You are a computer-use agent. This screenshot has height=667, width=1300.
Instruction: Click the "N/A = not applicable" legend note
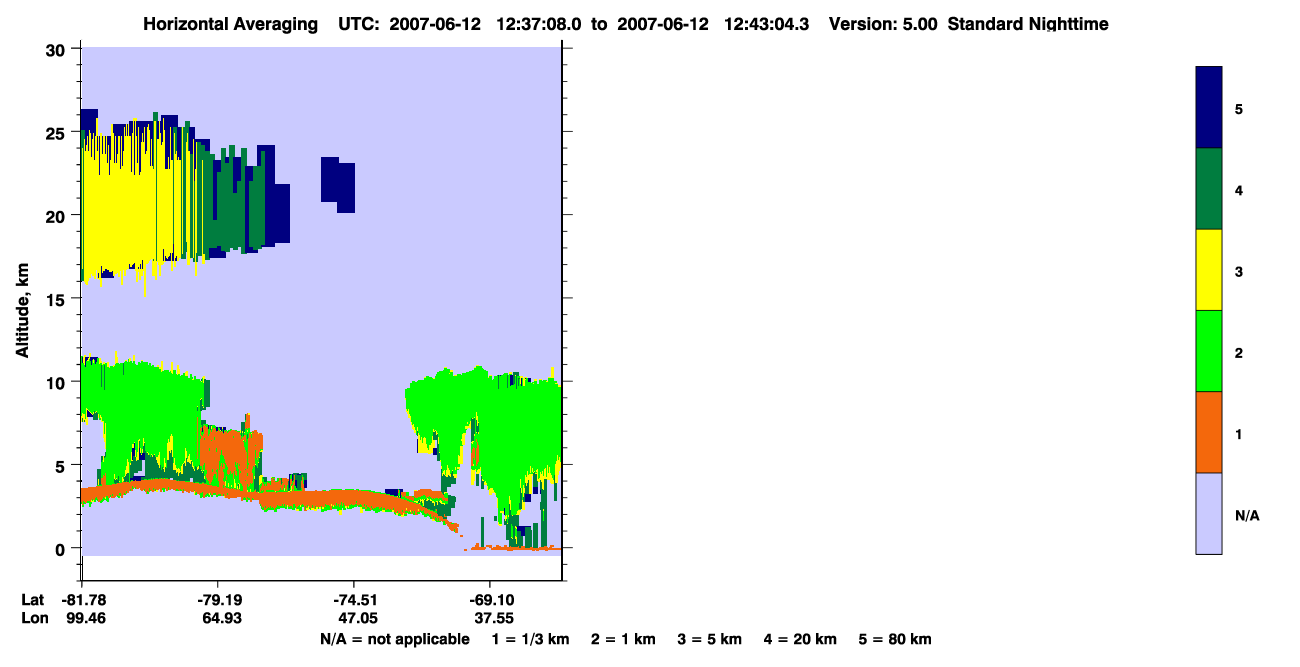pos(394,639)
